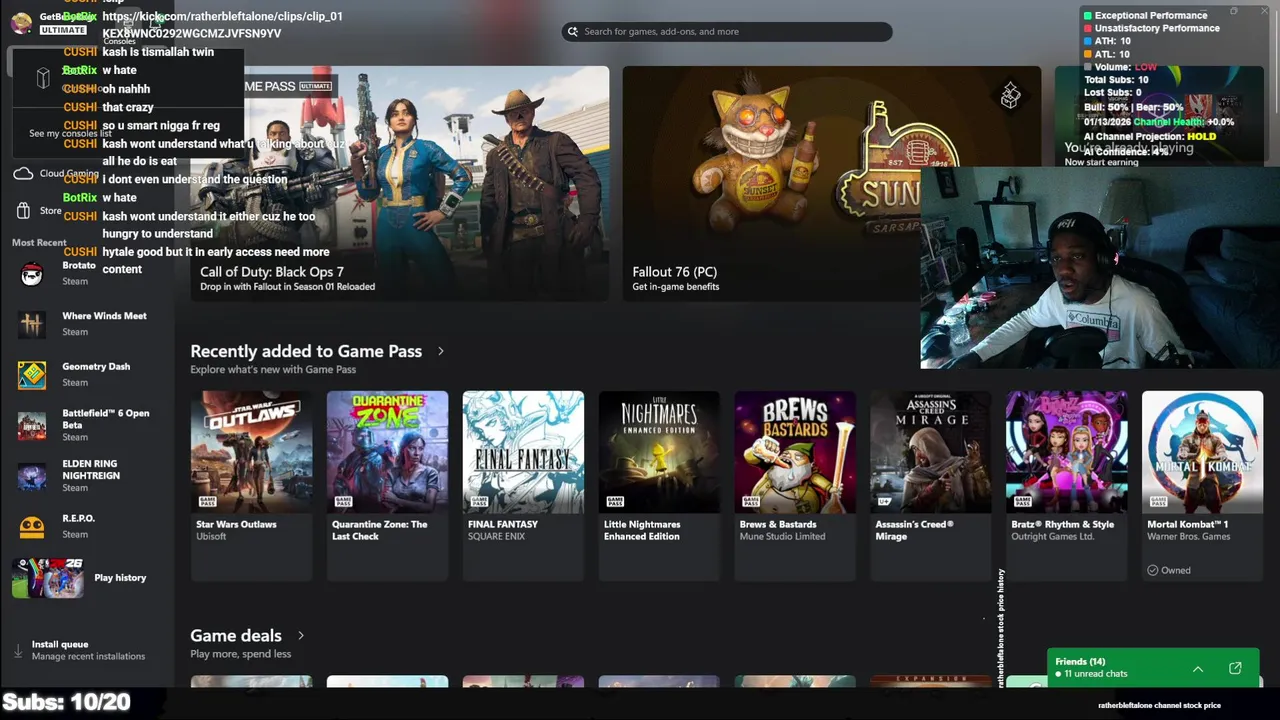Open Recently added to Game Pass heading
The width and height of the screenshot is (1280, 720).
click(306, 351)
